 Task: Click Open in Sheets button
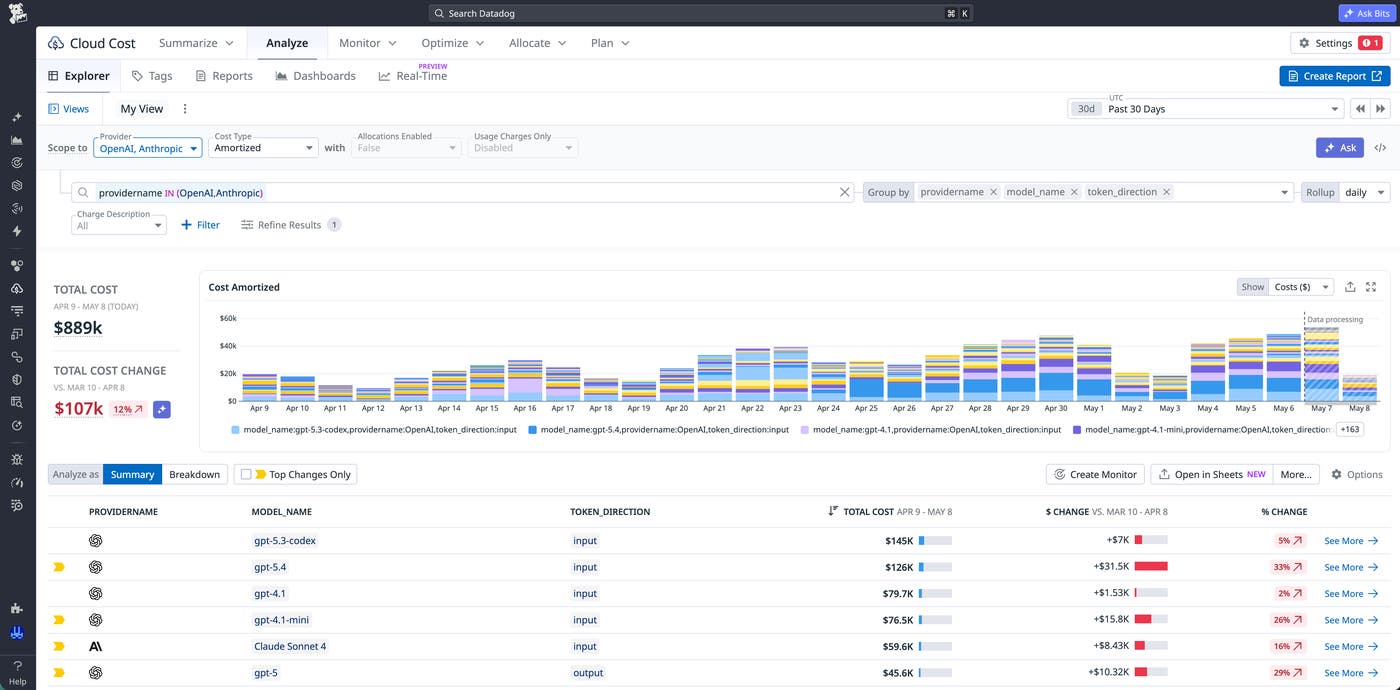click(x=1210, y=474)
